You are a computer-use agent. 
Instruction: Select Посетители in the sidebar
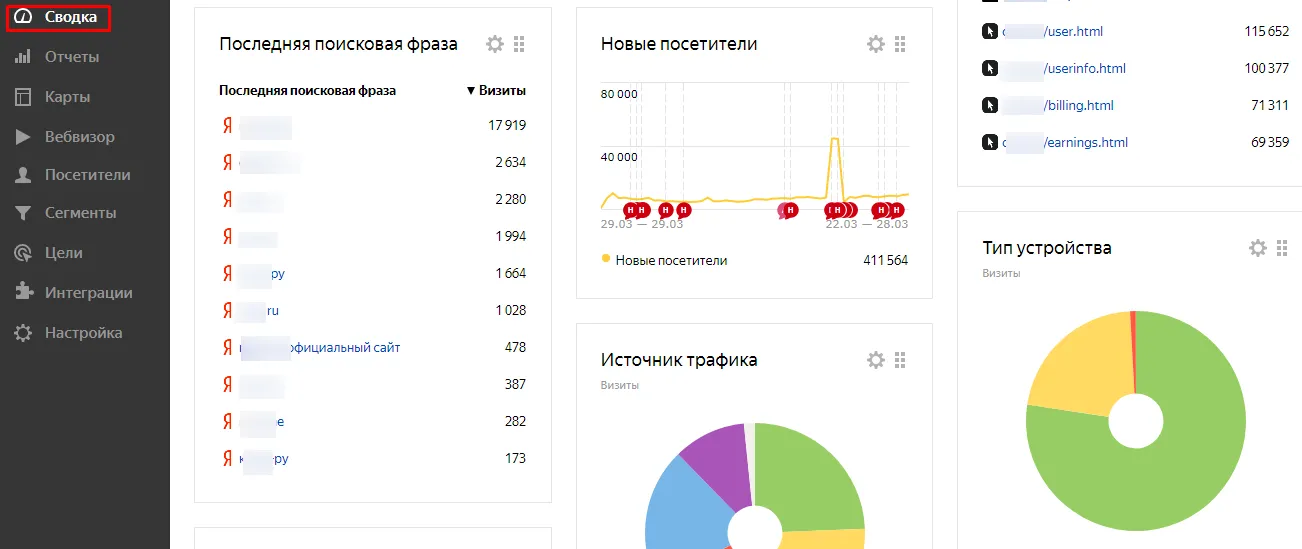(x=87, y=175)
